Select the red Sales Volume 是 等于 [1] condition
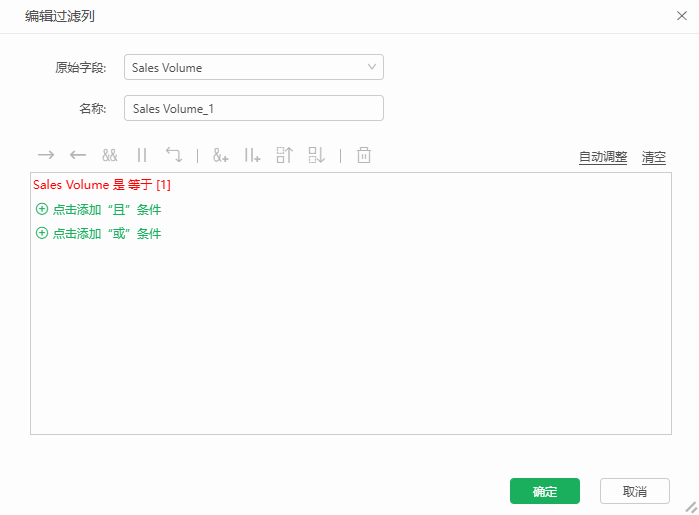 pos(102,185)
